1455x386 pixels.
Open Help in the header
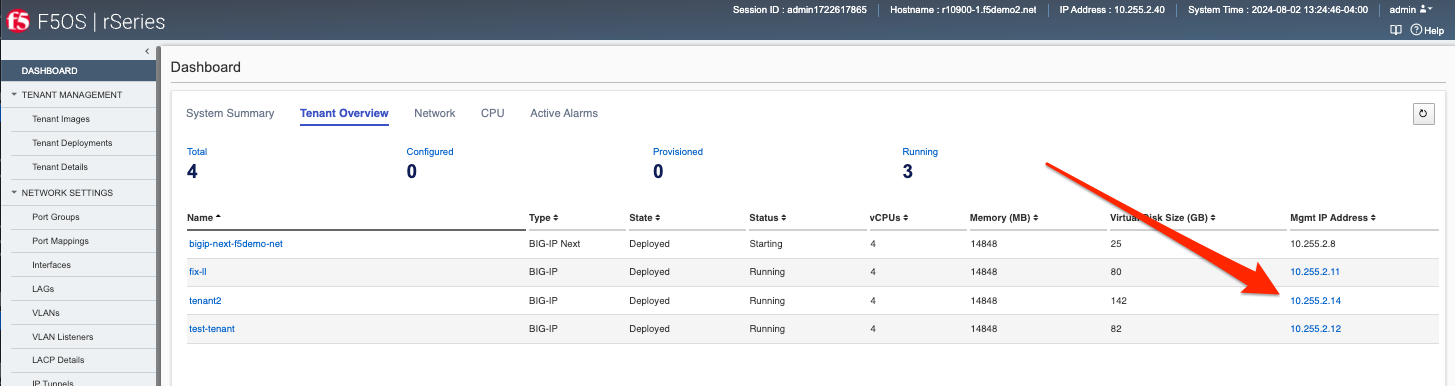coord(1427,31)
